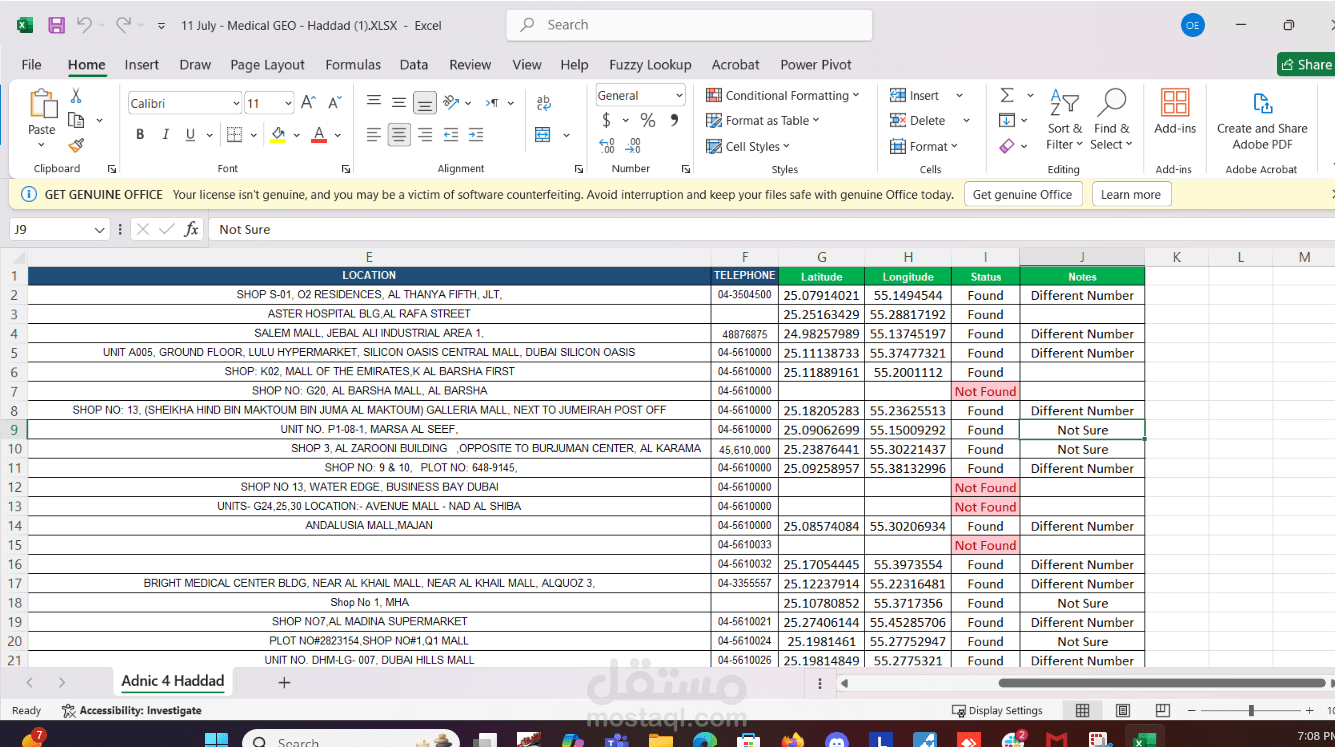The height and width of the screenshot is (747, 1335).
Task: Open the font size 11 dropdown
Action: click(x=288, y=103)
